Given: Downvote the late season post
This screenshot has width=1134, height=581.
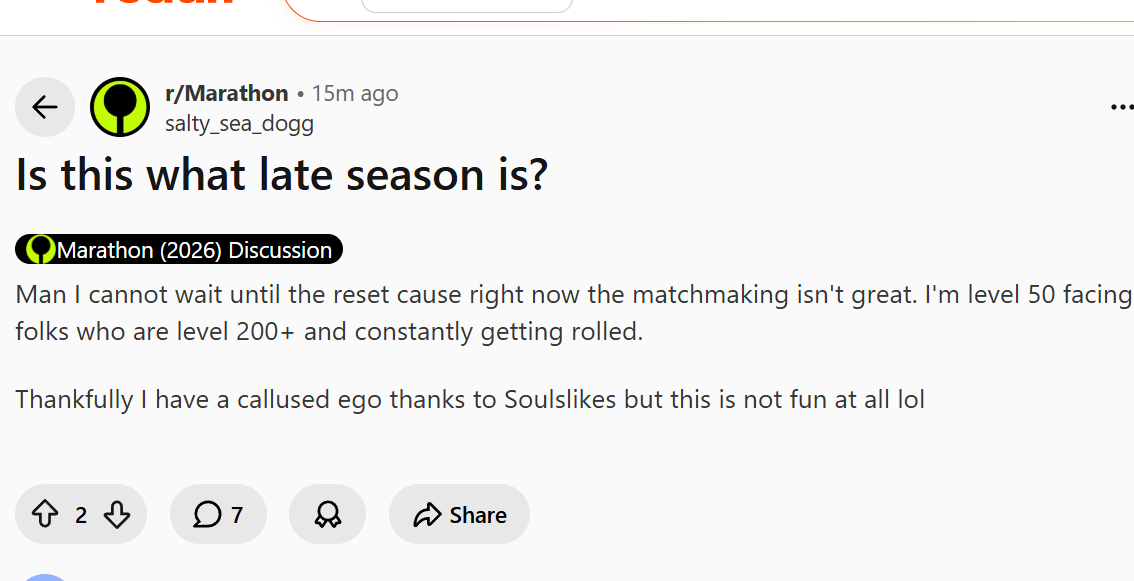Looking at the screenshot, I should click(x=116, y=514).
